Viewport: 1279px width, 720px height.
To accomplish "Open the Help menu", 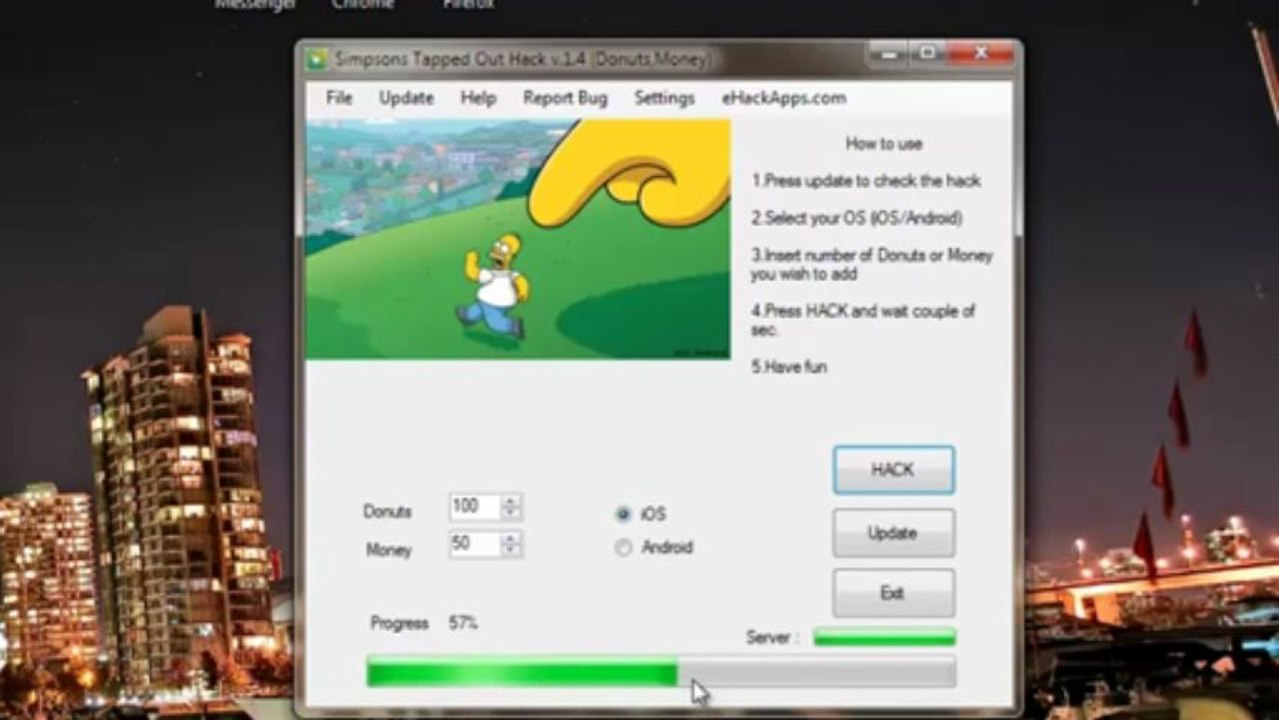I will pos(478,98).
